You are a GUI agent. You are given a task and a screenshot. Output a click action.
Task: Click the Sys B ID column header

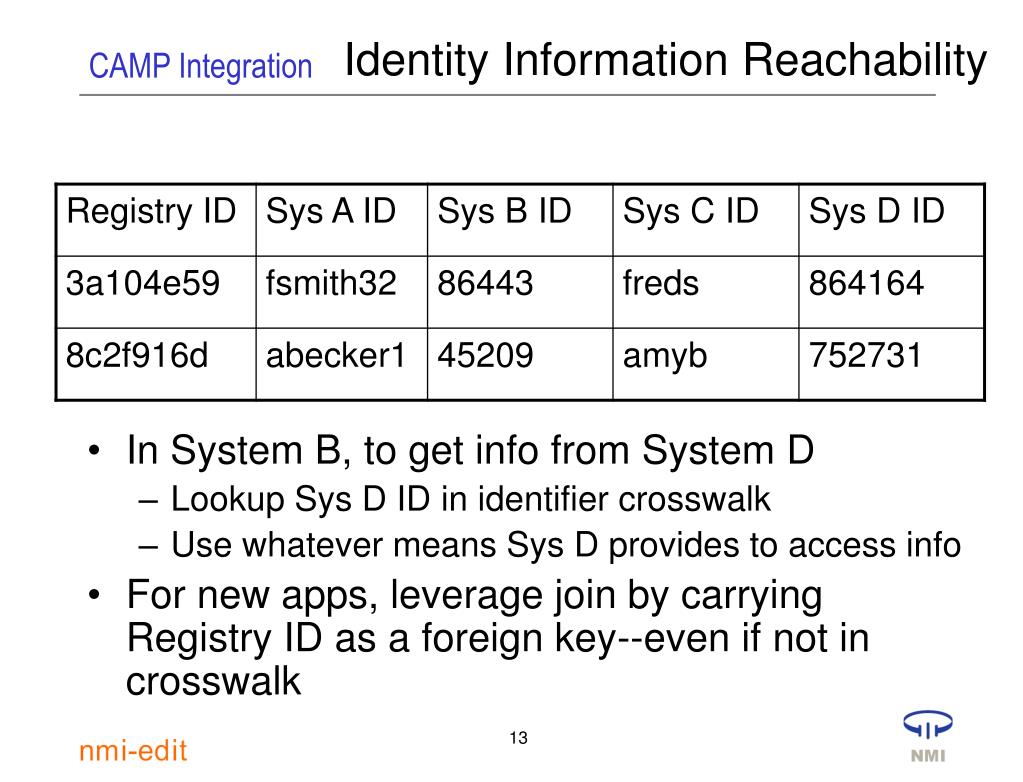(x=520, y=220)
